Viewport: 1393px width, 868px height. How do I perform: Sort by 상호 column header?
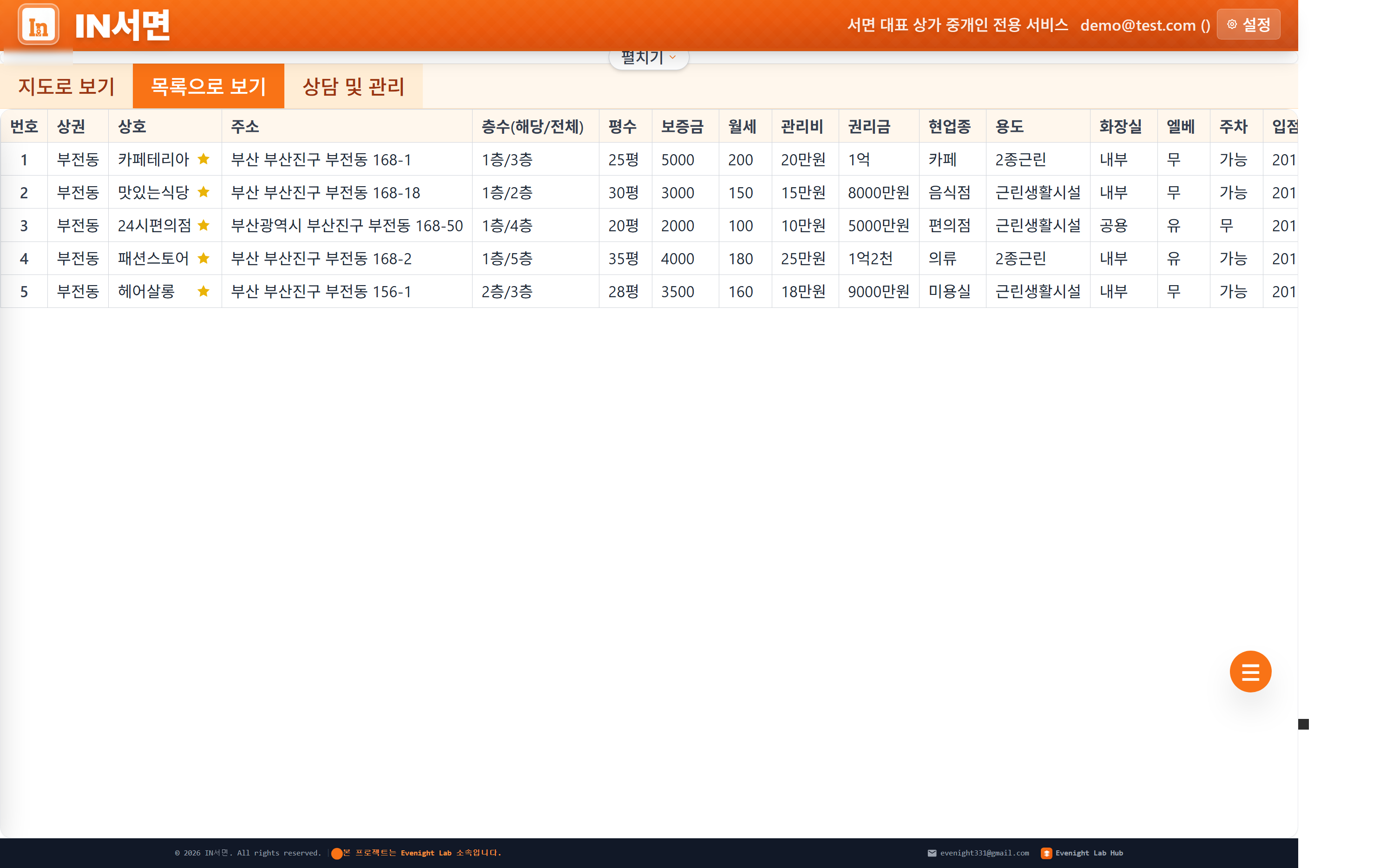coord(165,126)
